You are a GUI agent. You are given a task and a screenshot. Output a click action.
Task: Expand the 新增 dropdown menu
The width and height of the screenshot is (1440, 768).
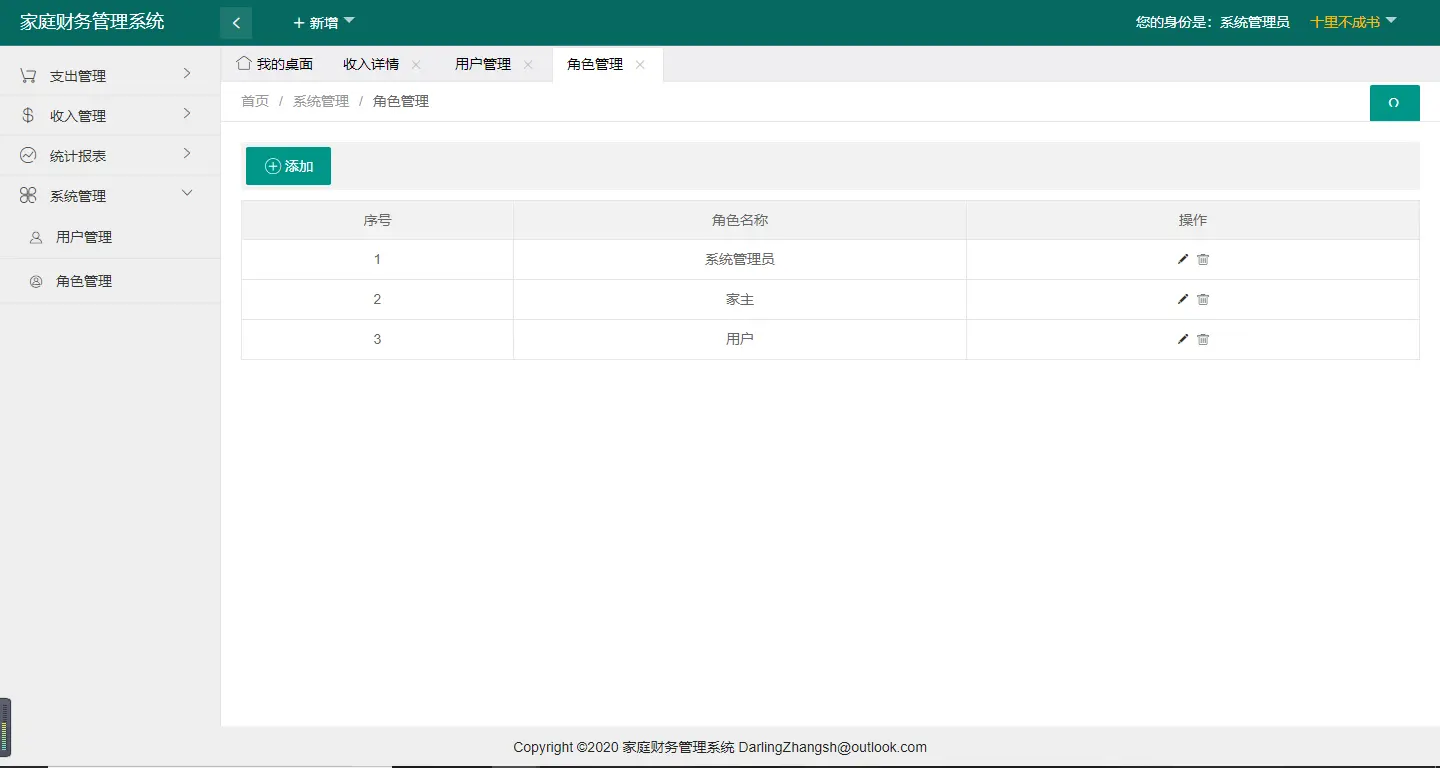tap(322, 21)
